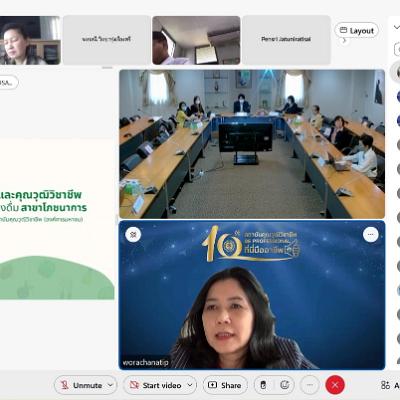Click the conference room video feed
This screenshot has width=400, height=400.
click(x=252, y=144)
